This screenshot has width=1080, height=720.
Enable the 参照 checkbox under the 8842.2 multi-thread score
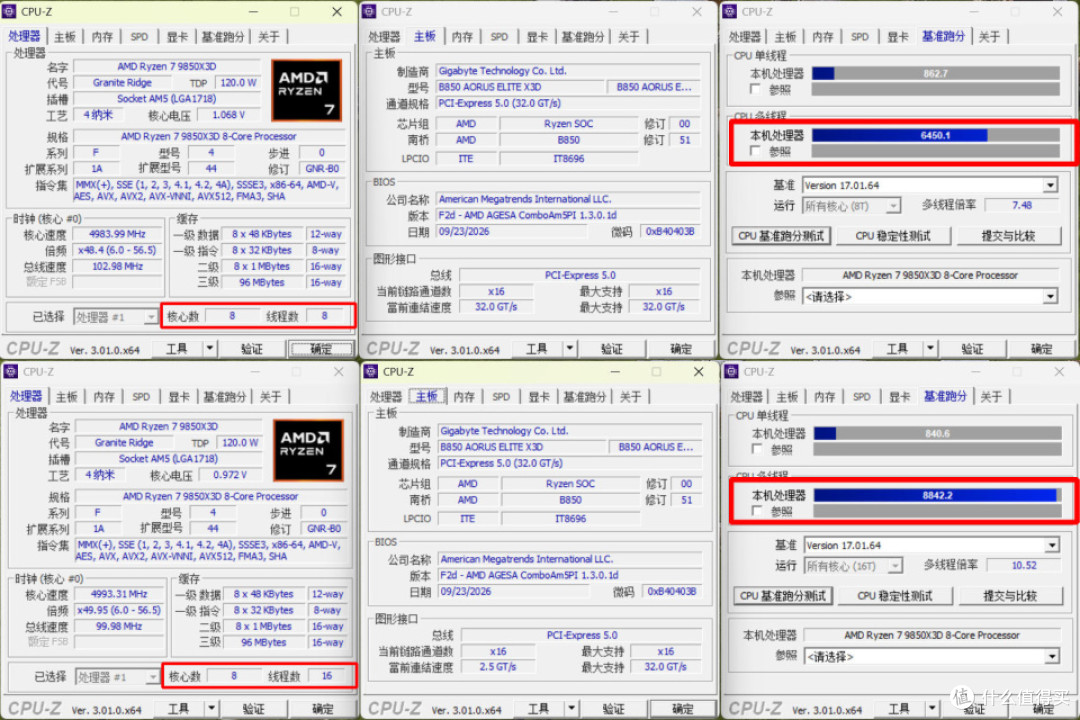click(x=757, y=511)
